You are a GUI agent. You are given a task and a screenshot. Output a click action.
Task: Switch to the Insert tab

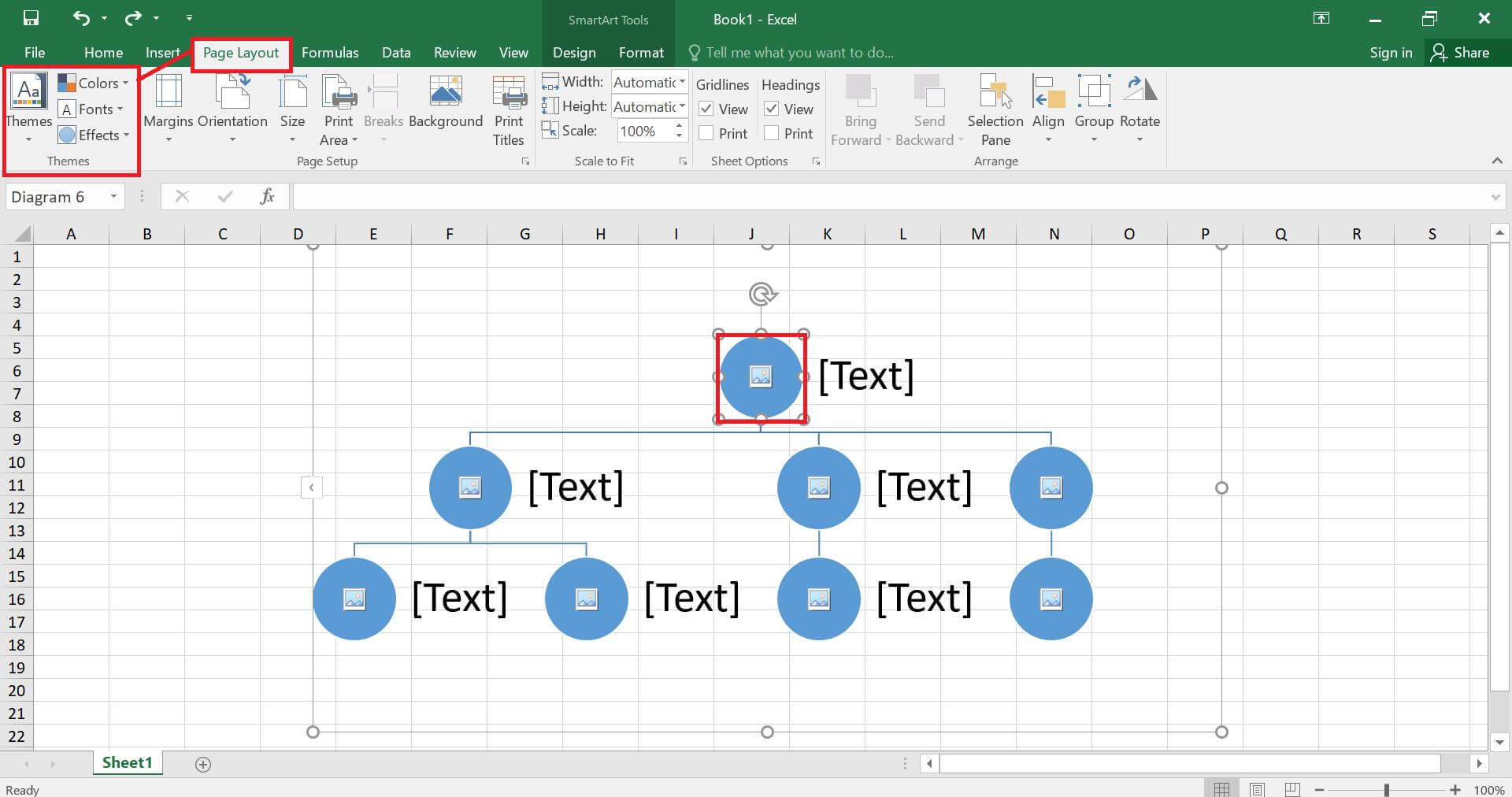click(163, 53)
